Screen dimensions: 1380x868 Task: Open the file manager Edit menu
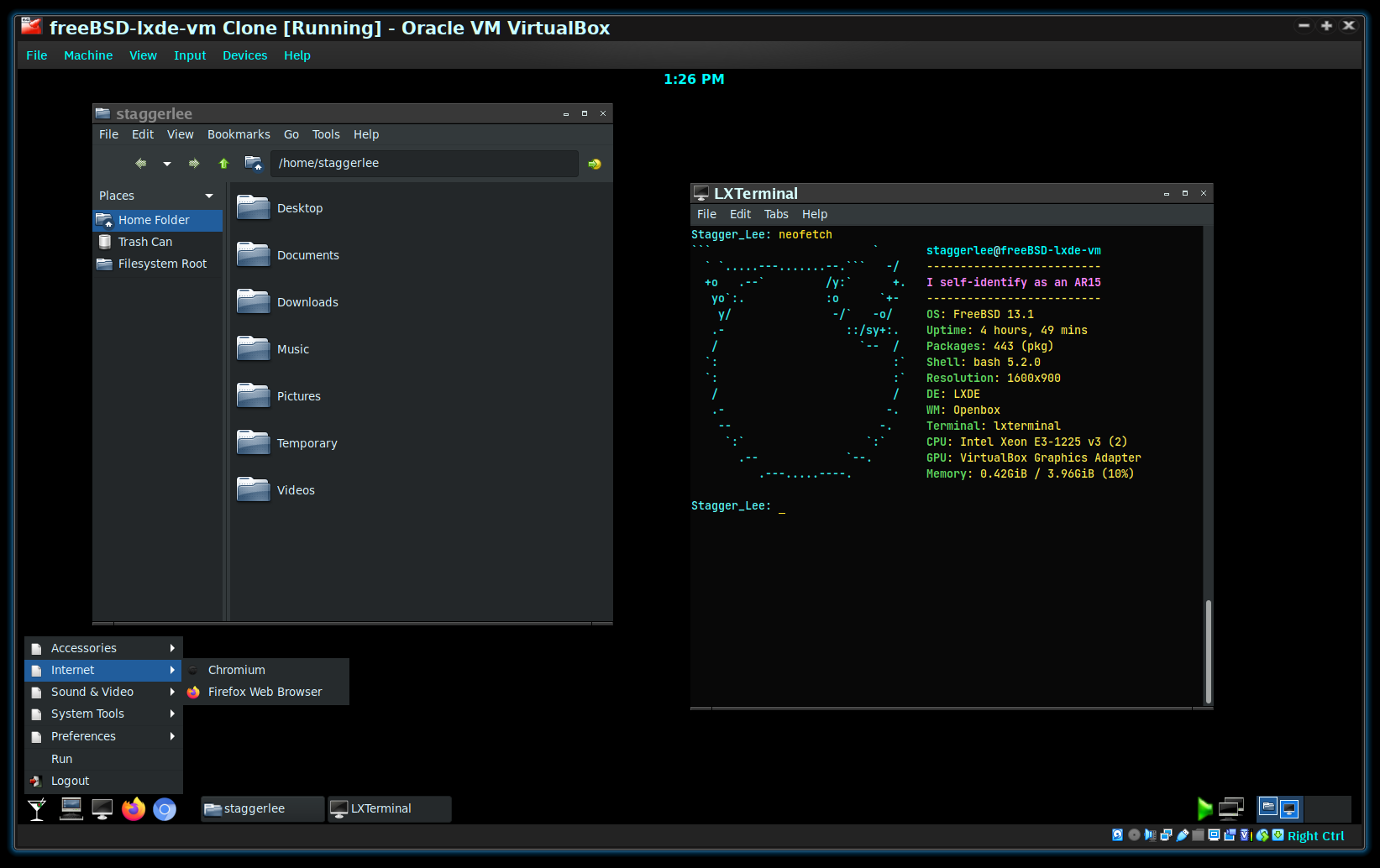click(143, 134)
